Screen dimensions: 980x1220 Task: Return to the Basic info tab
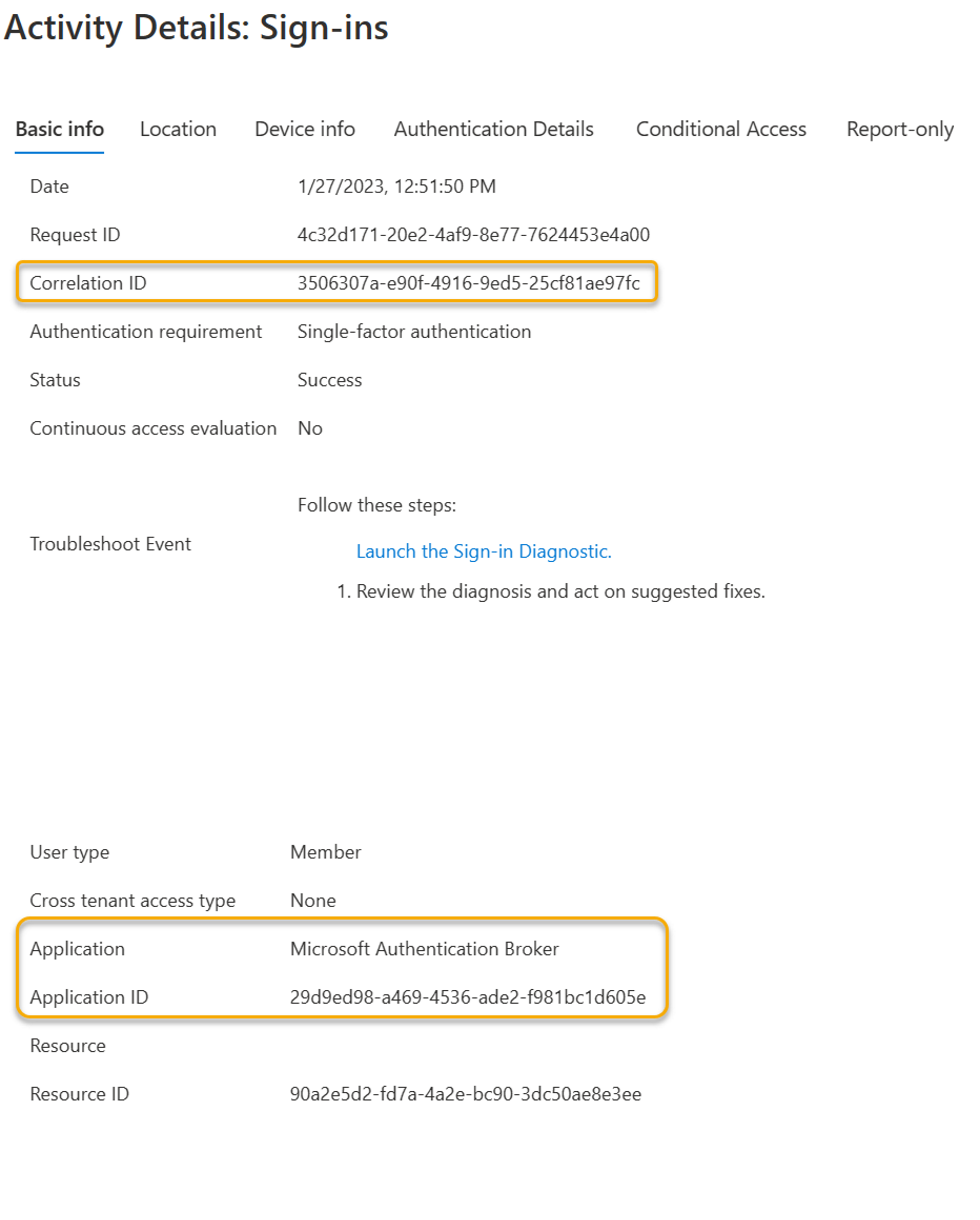(60, 129)
